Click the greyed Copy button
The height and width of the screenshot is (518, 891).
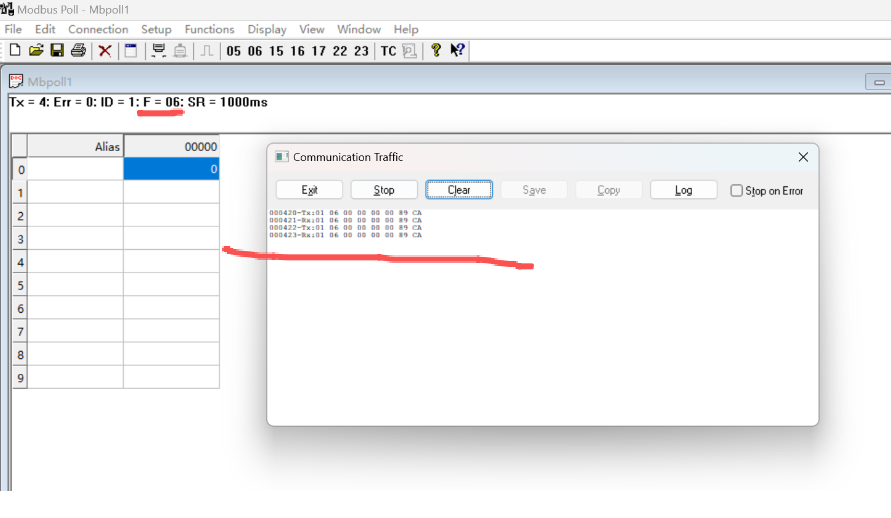pos(609,190)
